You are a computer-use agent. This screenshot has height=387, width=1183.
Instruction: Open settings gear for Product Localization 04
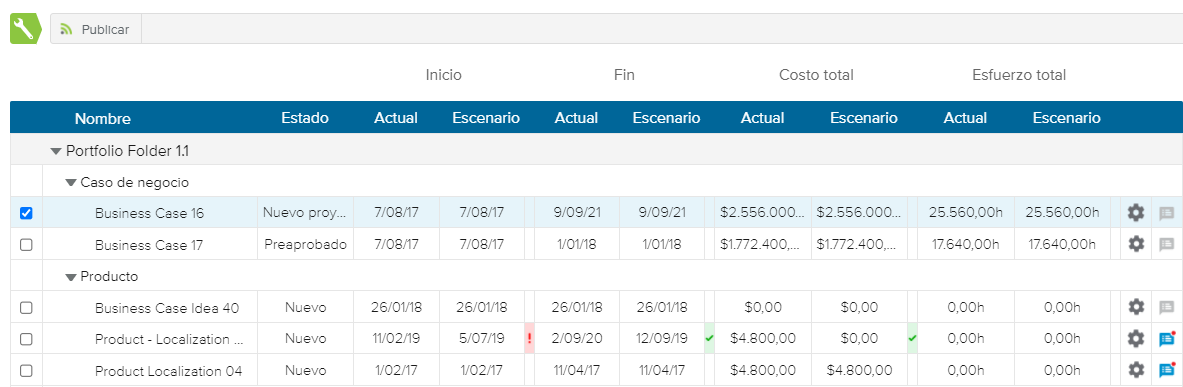click(x=1135, y=370)
